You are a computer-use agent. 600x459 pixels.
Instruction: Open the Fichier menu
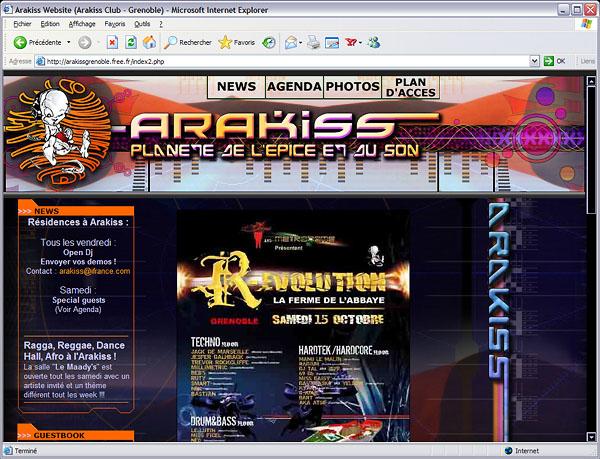pos(22,24)
